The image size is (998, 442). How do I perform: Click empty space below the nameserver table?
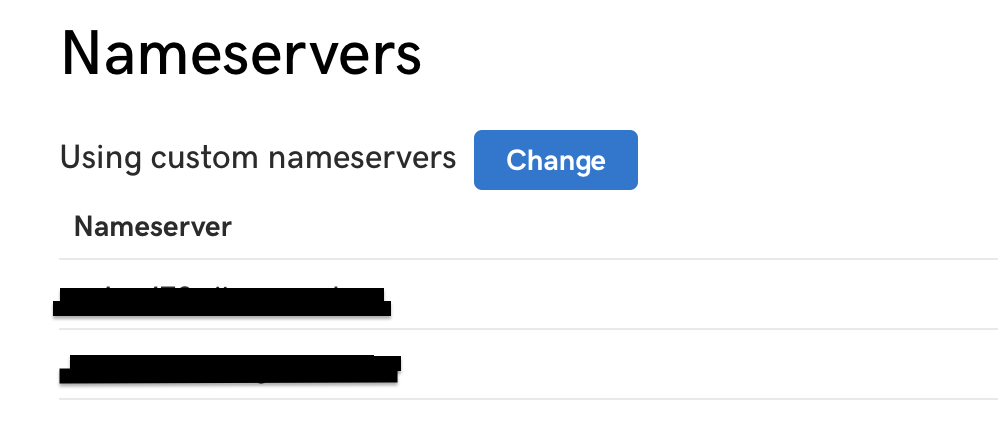coord(528,422)
